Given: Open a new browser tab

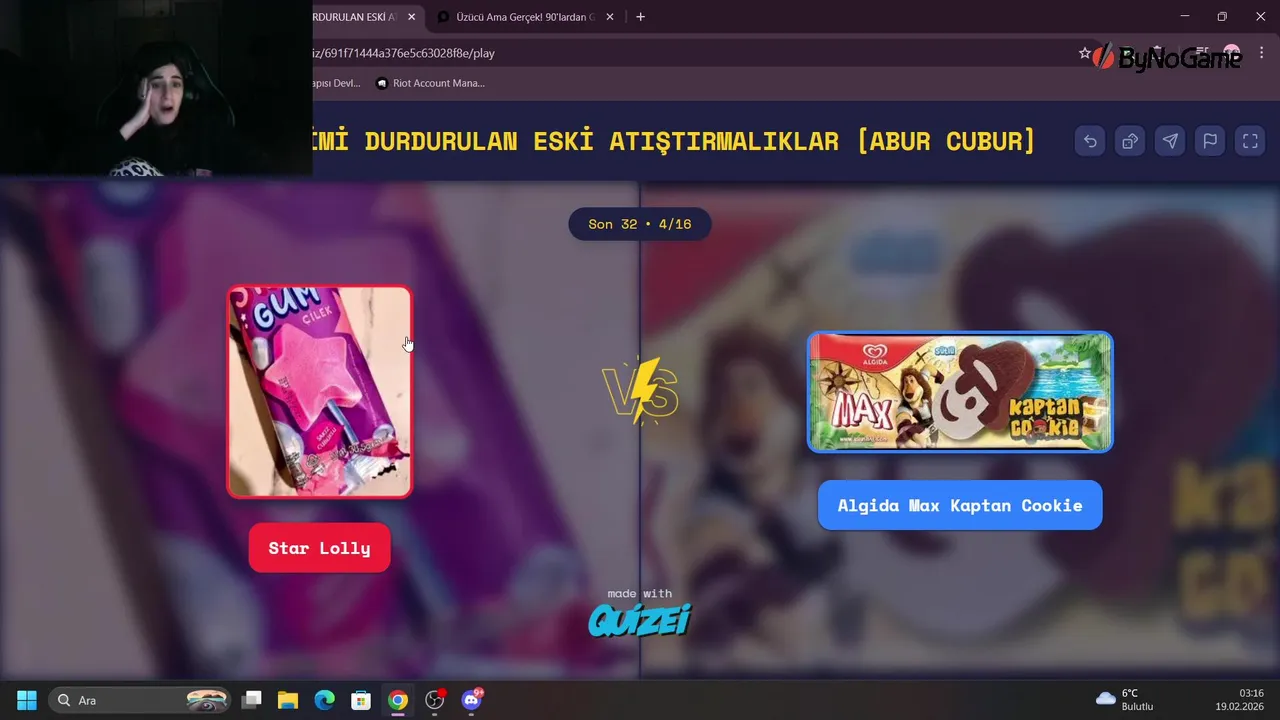Looking at the screenshot, I should click(x=640, y=17).
